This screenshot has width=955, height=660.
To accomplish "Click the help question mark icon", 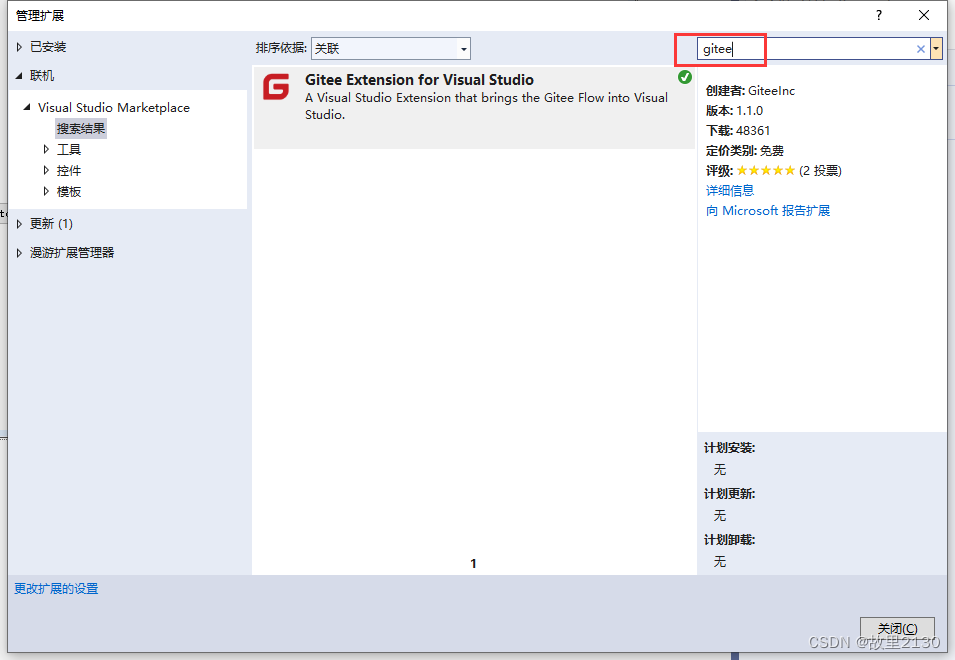I will [x=878, y=15].
